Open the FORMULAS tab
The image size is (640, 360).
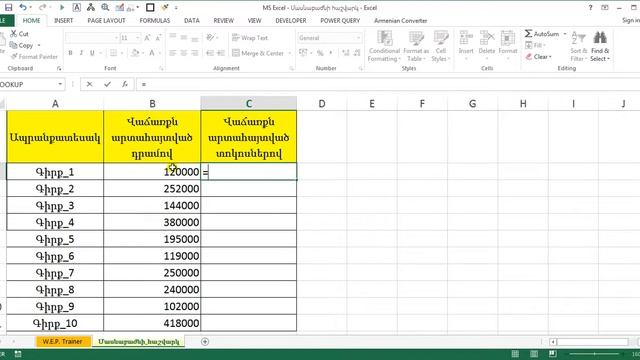(x=155, y=20)
